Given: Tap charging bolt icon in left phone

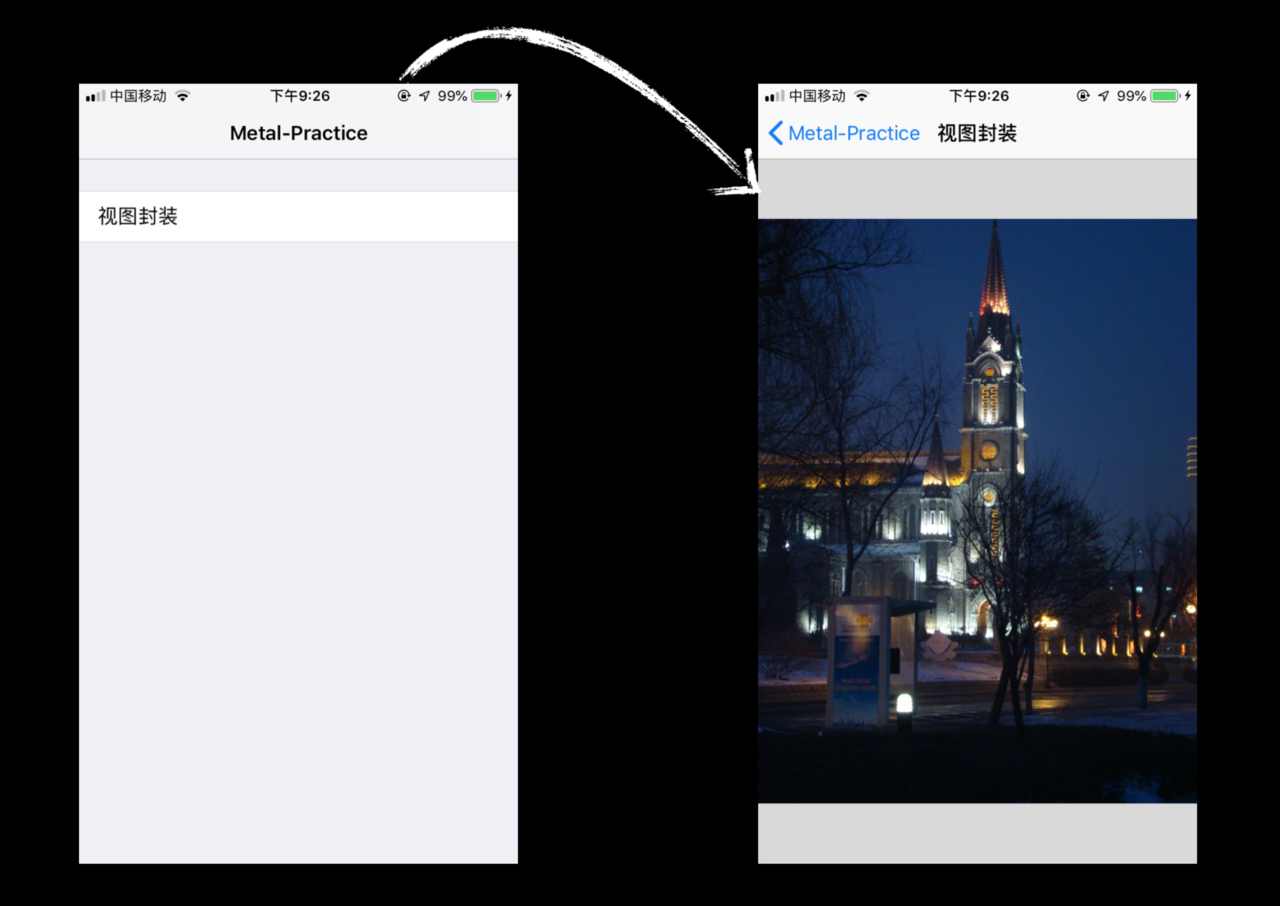Looking at the screenshot, I should [509, 96].
